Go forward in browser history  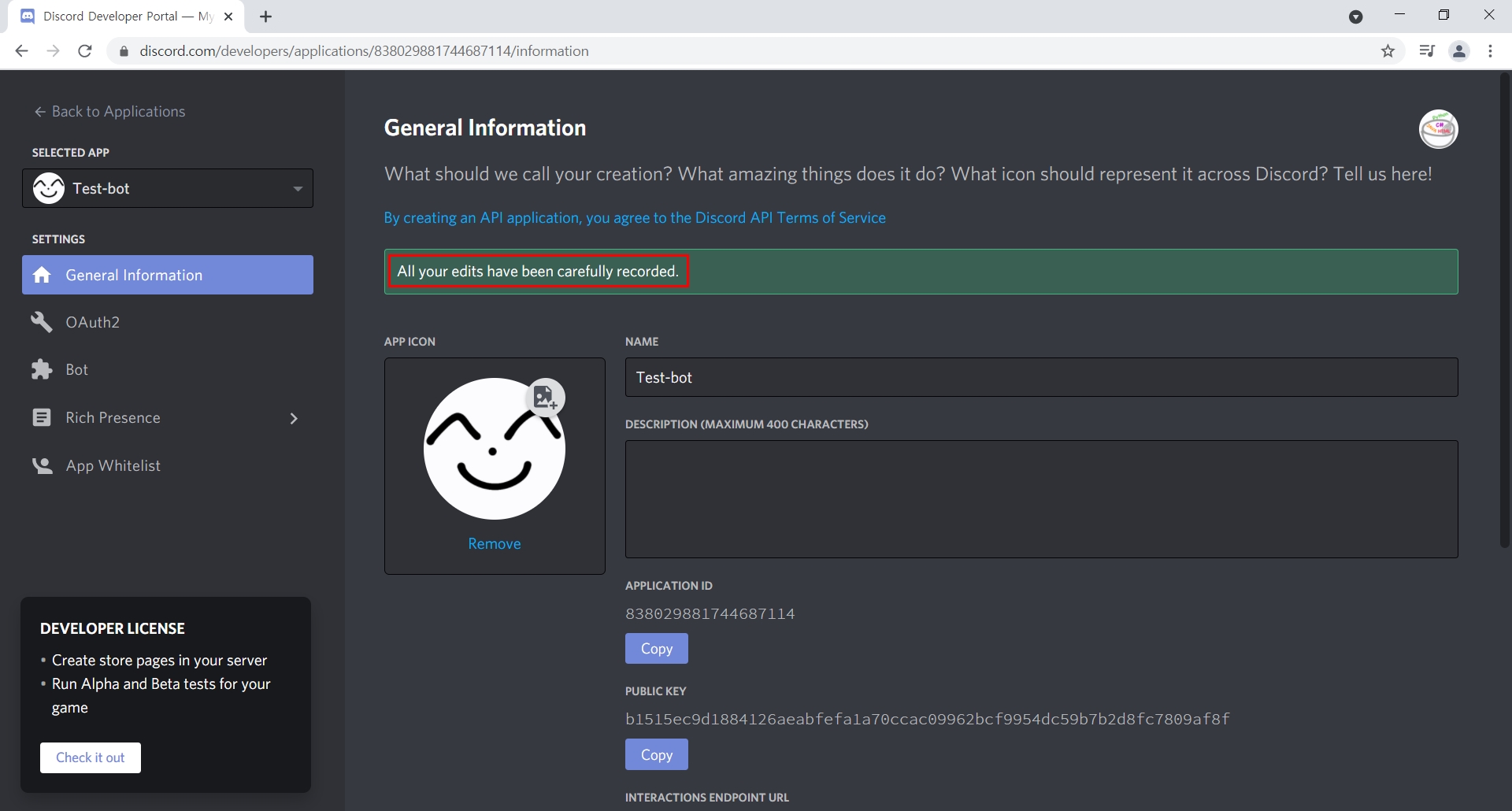[x=53, y=51]
